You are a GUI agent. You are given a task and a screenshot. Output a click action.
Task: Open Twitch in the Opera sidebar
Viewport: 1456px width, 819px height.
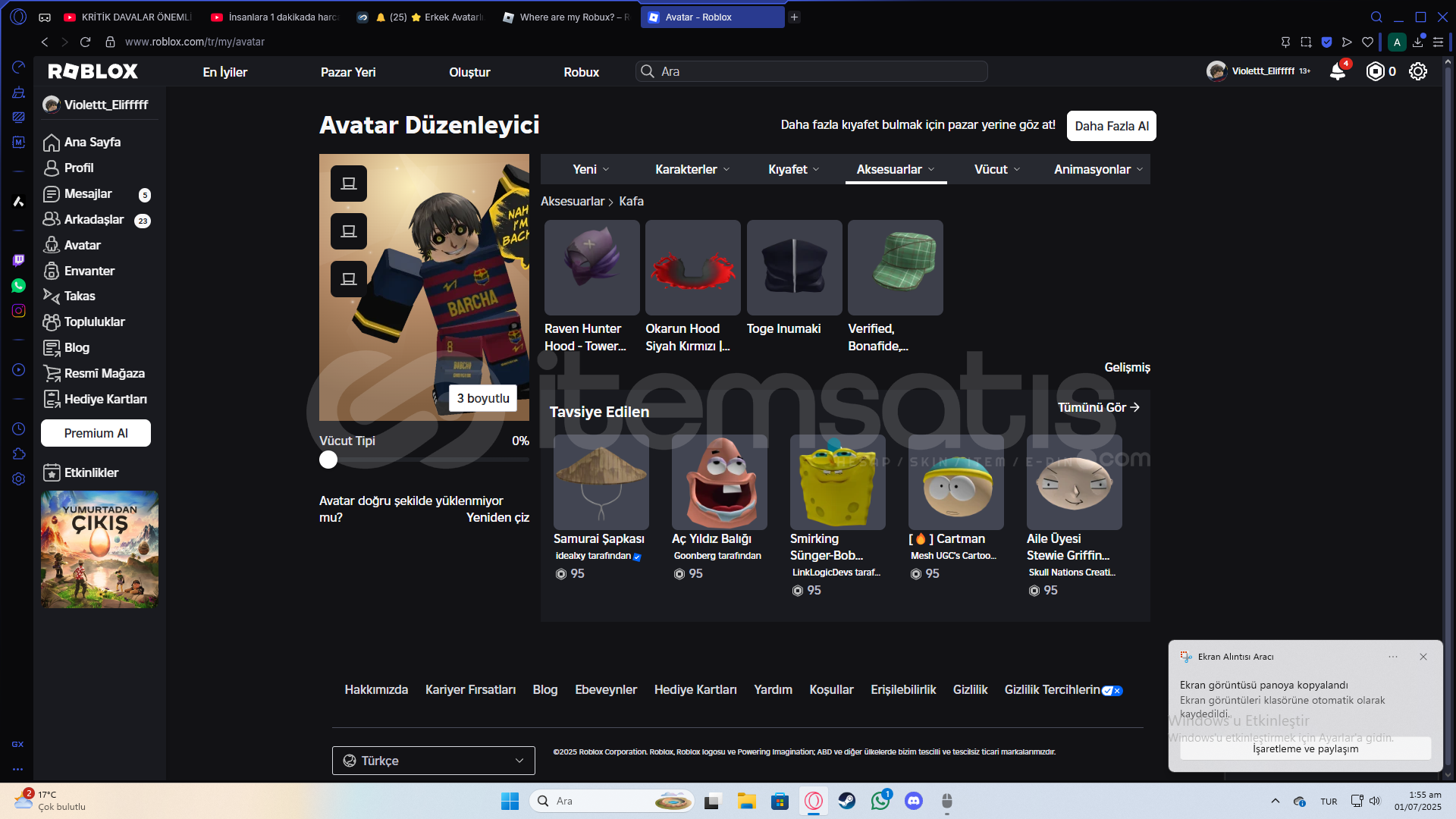(19, 260)
